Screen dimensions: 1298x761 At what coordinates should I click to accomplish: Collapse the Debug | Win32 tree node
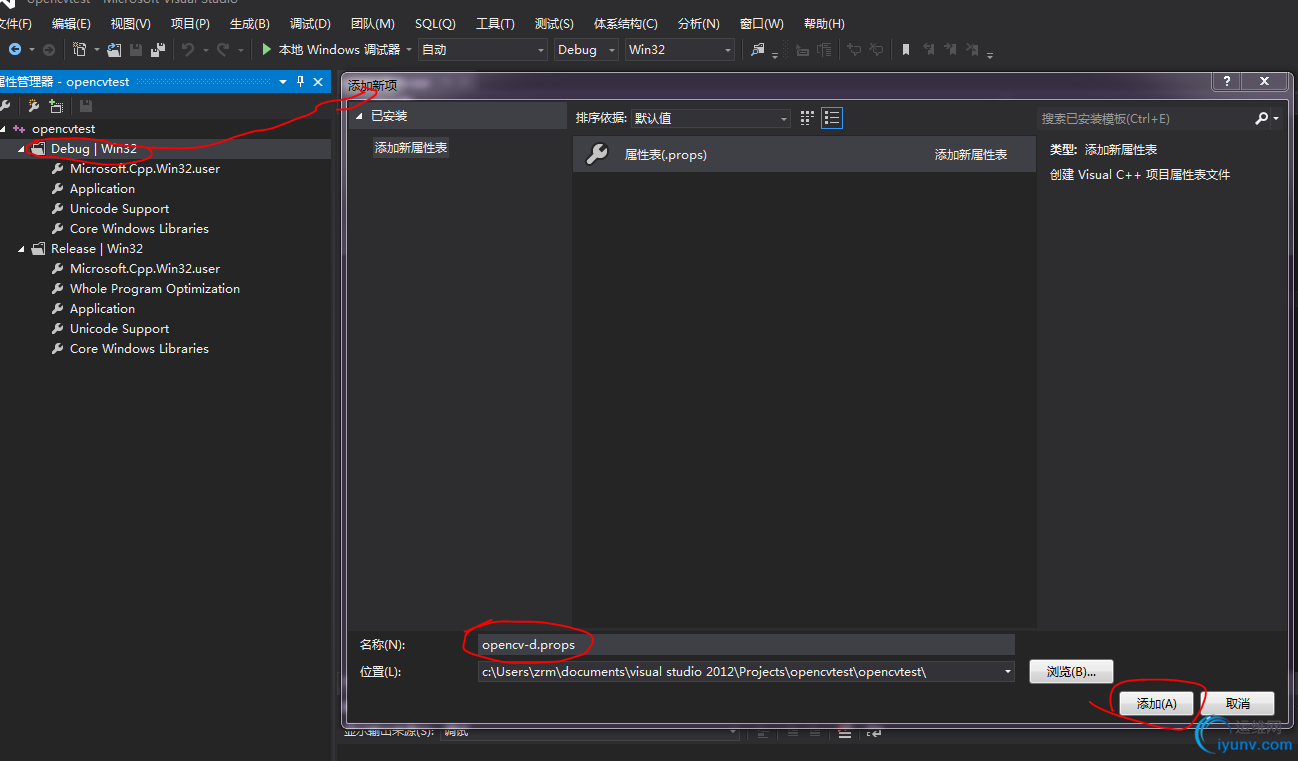(x=22, y=149)
